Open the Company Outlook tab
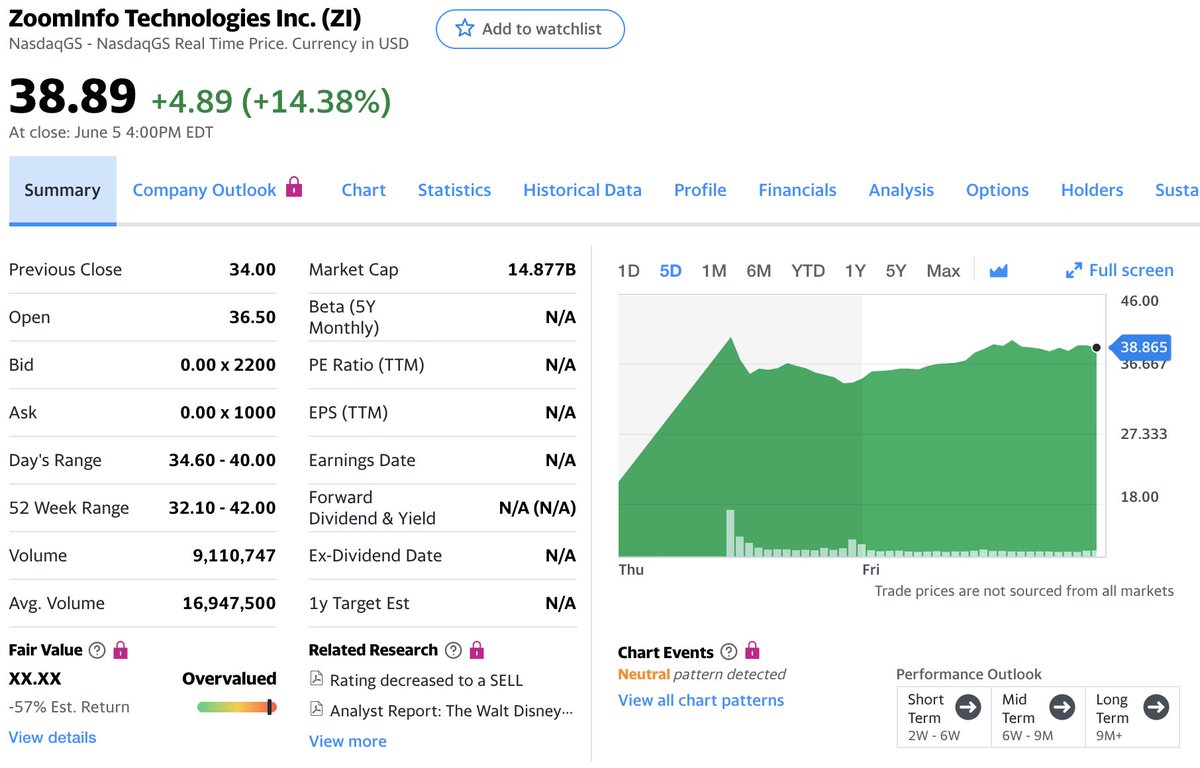Image resolution: width=1200 pixels, height=768 pixels. click(204, 190)
